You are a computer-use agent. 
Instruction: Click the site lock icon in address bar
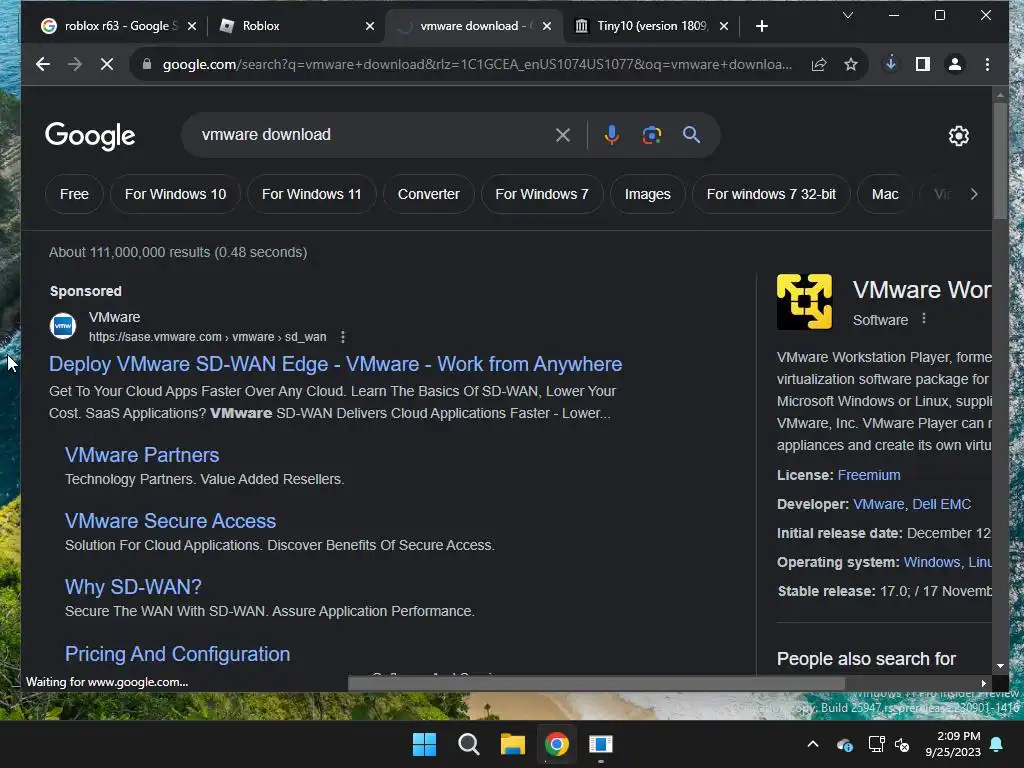[147, 64]
